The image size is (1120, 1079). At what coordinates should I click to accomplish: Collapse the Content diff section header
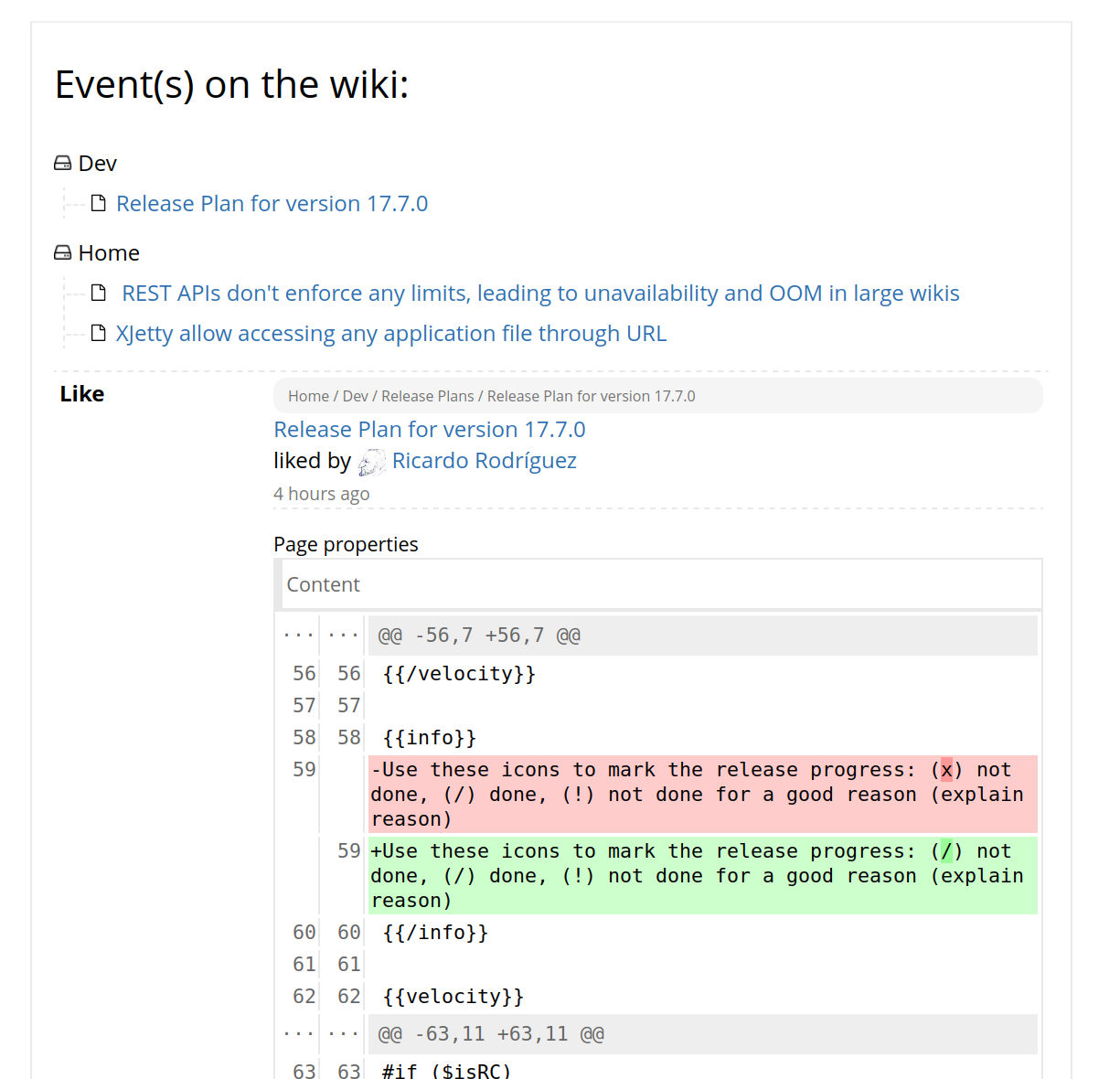pos(323,585)
